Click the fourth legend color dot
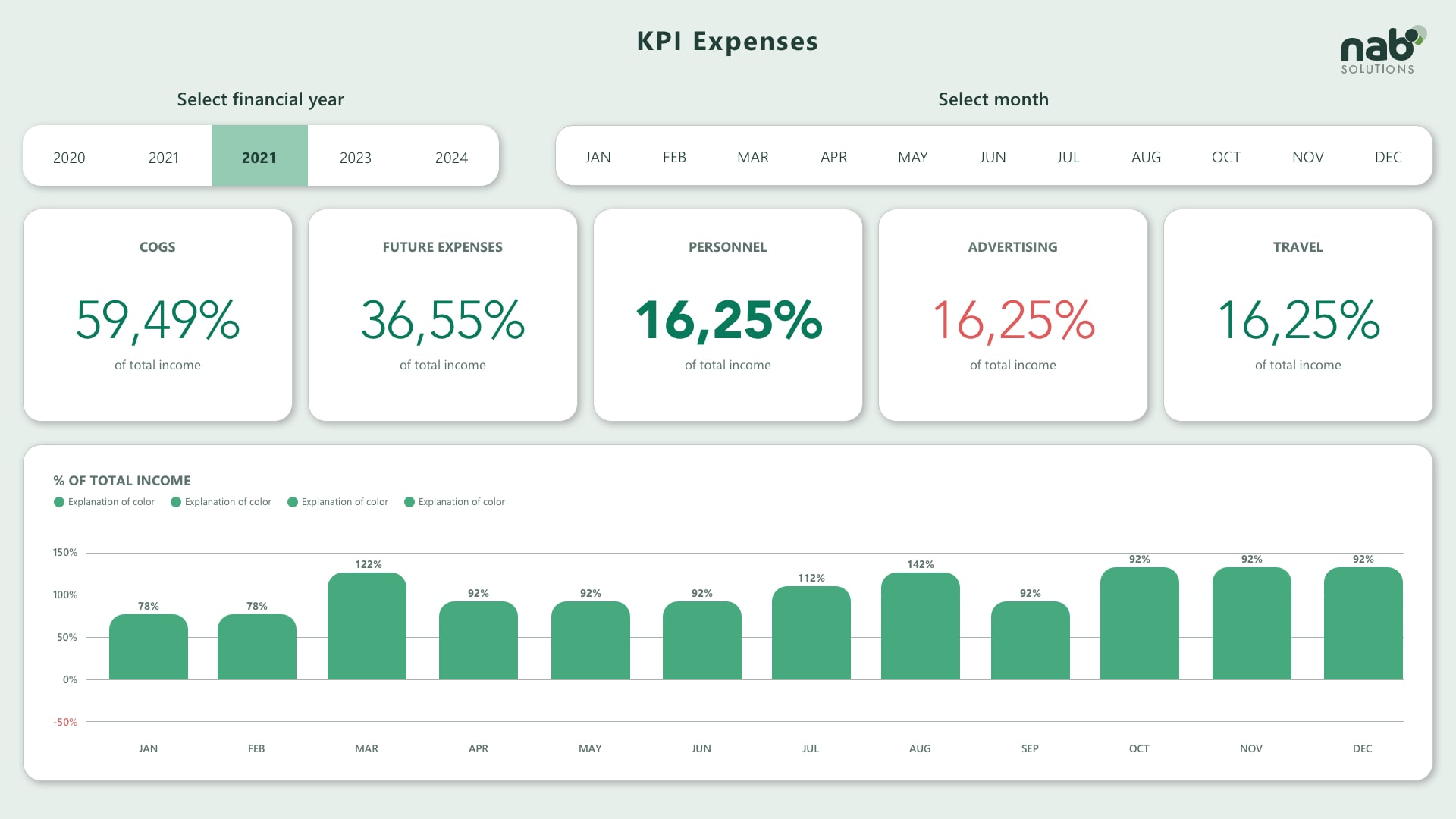This screenshot has width=1456, height=819. coord(409,502)
